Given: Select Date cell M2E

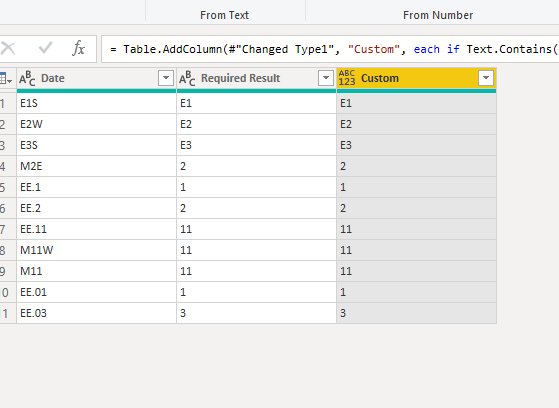Looking at the screenshot, I should coord(96,166).
